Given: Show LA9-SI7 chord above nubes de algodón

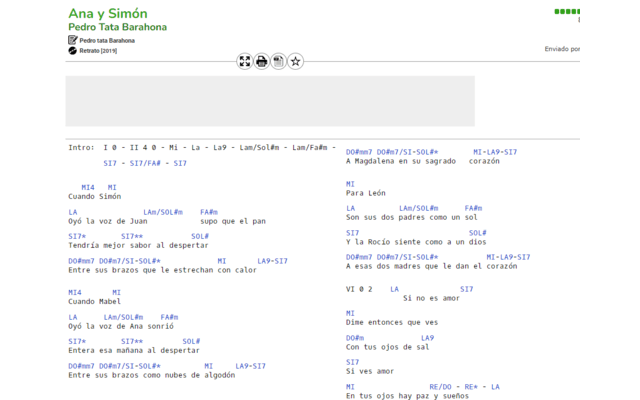Looking at the screenshot, I should point(250,366).
